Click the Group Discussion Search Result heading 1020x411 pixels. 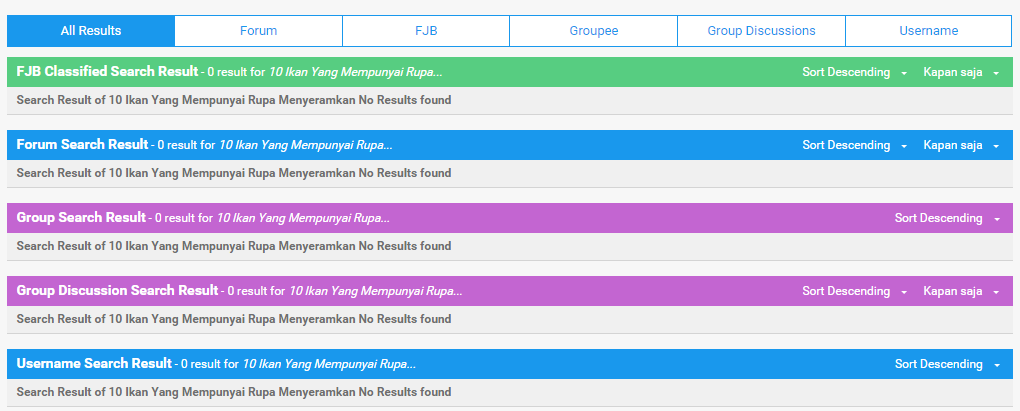coord(117,290)
